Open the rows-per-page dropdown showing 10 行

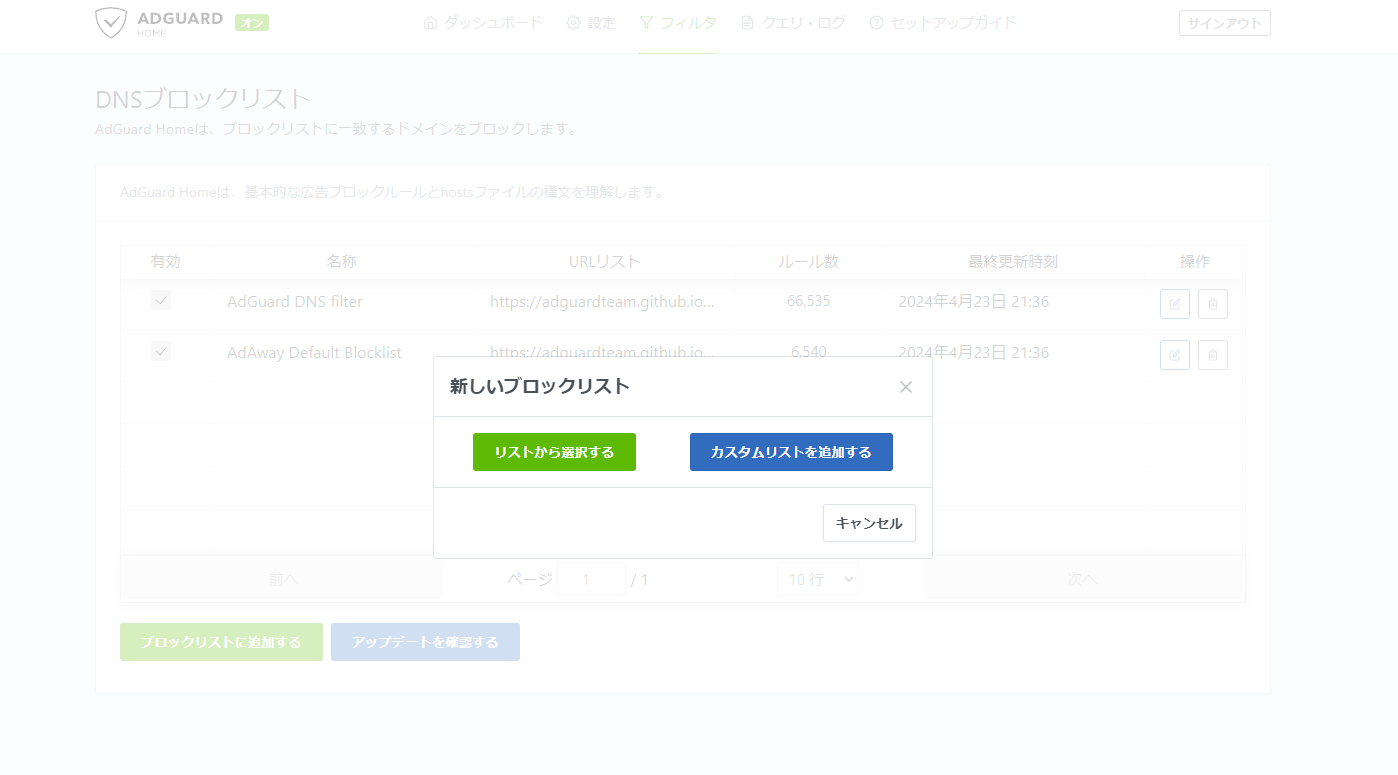tap(818, 579)
